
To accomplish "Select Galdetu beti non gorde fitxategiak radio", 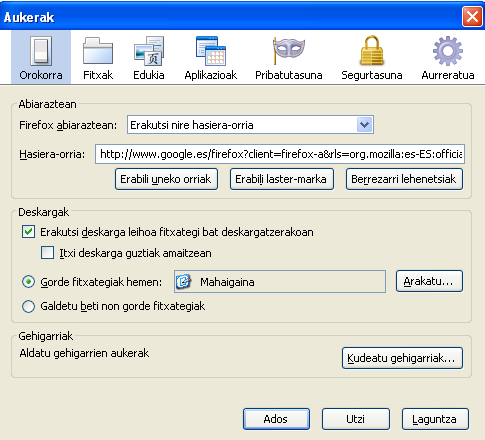I will click(x=28, y=306).
